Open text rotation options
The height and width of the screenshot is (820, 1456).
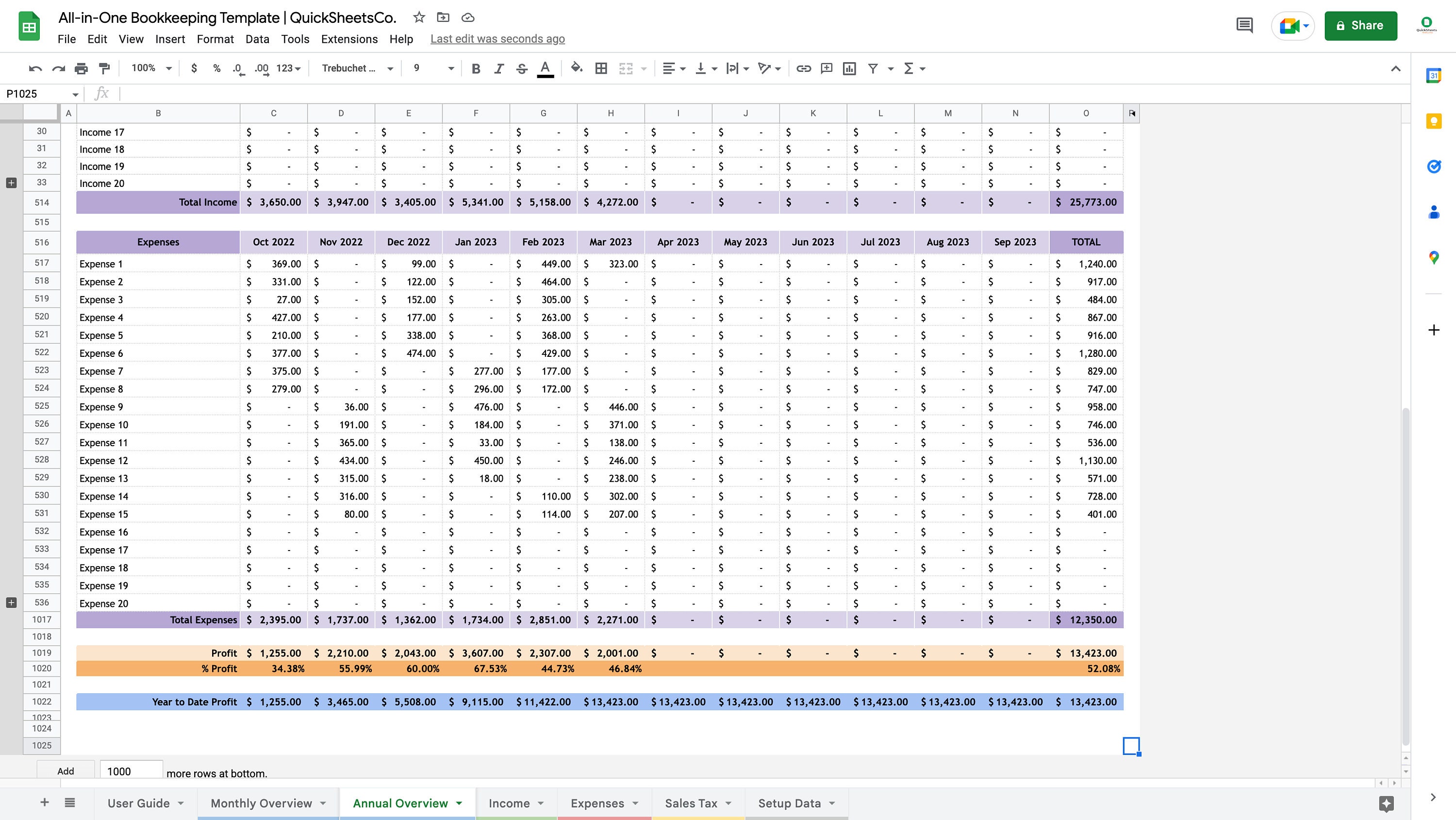coord(769,68)
